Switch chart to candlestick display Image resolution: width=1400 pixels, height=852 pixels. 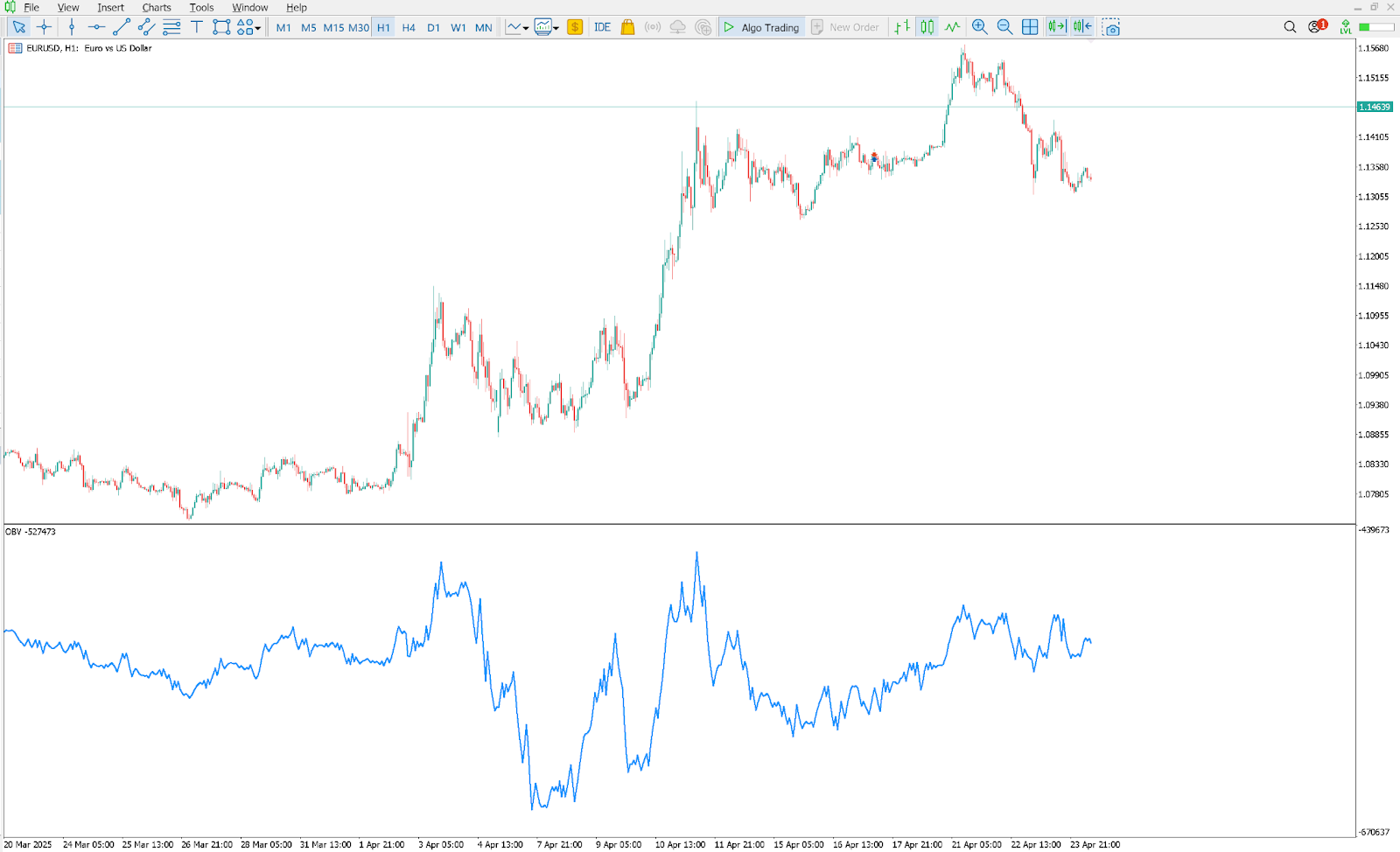927,27
